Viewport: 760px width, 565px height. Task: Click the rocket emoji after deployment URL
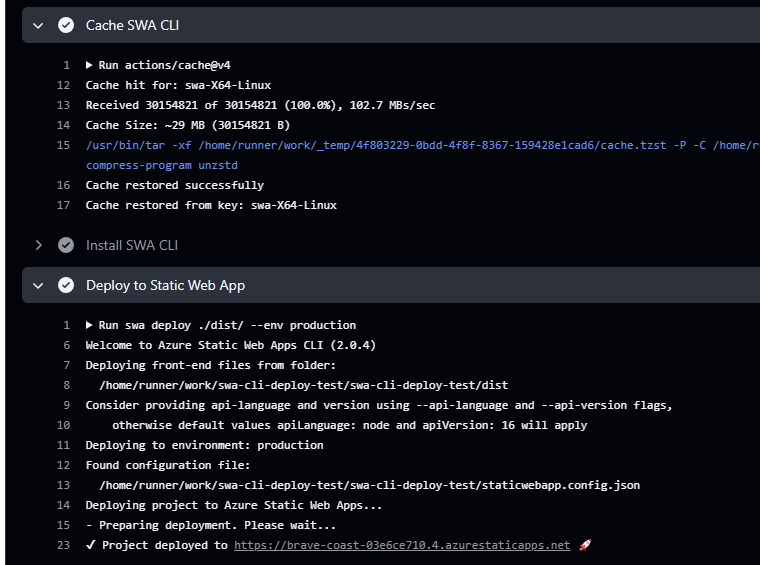585,545
